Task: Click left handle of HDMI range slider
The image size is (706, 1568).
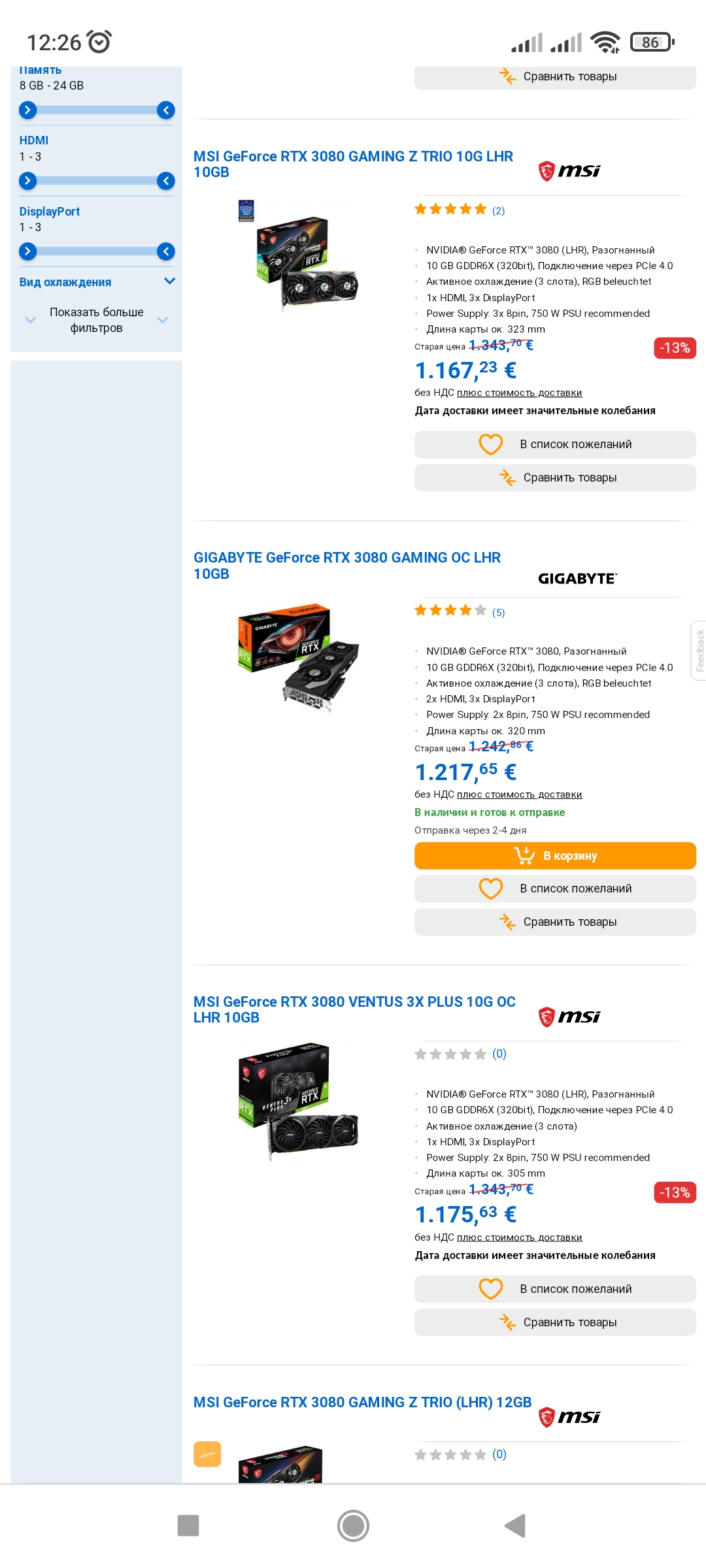Action: (27, 181)
